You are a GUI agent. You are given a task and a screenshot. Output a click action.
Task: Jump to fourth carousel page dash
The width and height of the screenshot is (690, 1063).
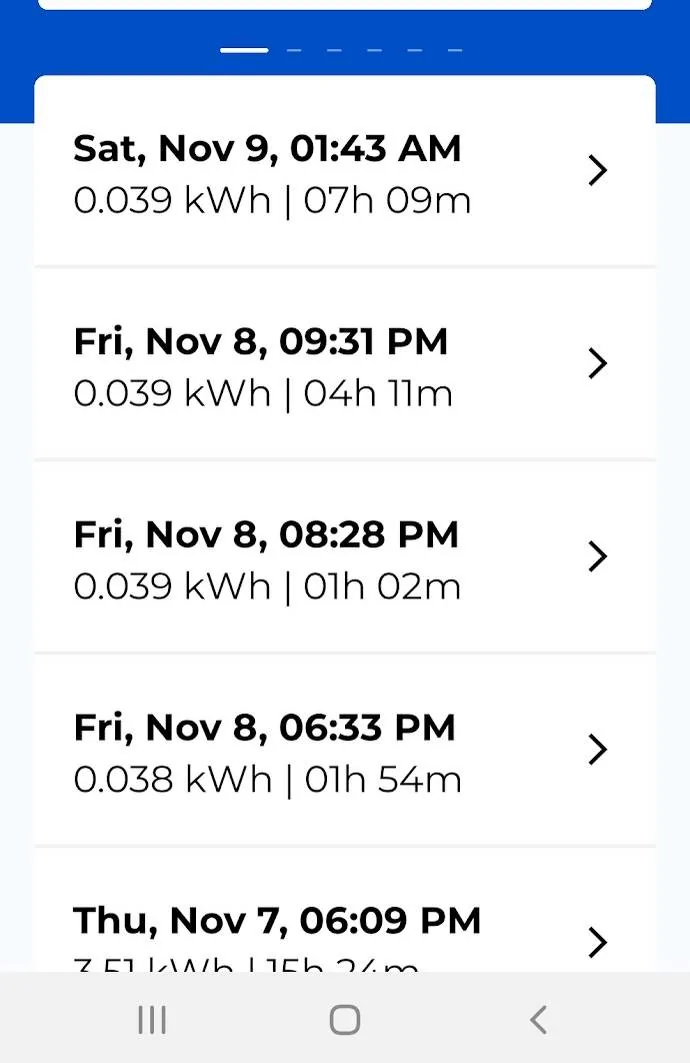(375, 50)
